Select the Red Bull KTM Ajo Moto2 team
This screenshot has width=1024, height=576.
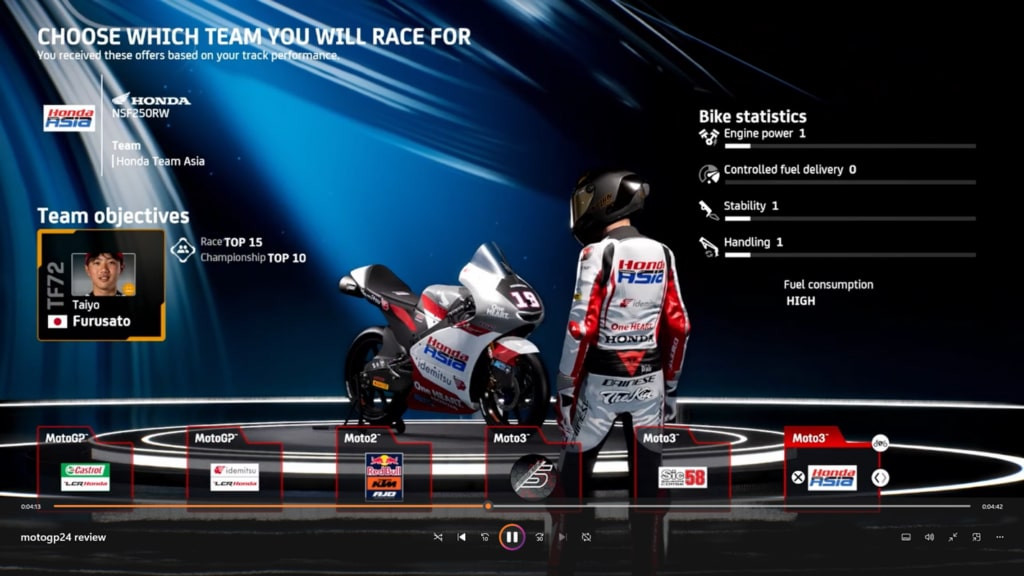[384, 476]
